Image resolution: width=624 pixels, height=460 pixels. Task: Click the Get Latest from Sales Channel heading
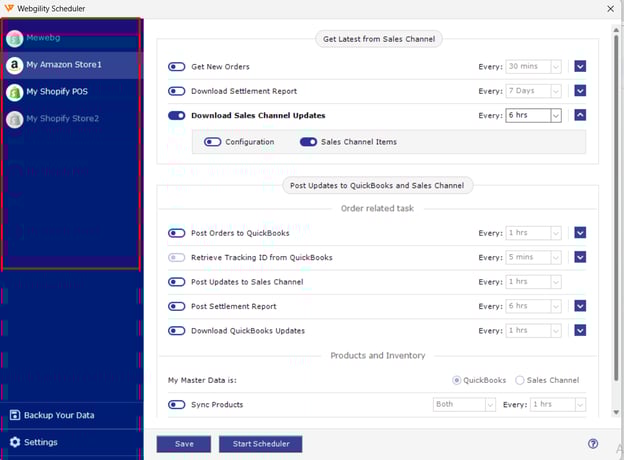tap(379, 39)
